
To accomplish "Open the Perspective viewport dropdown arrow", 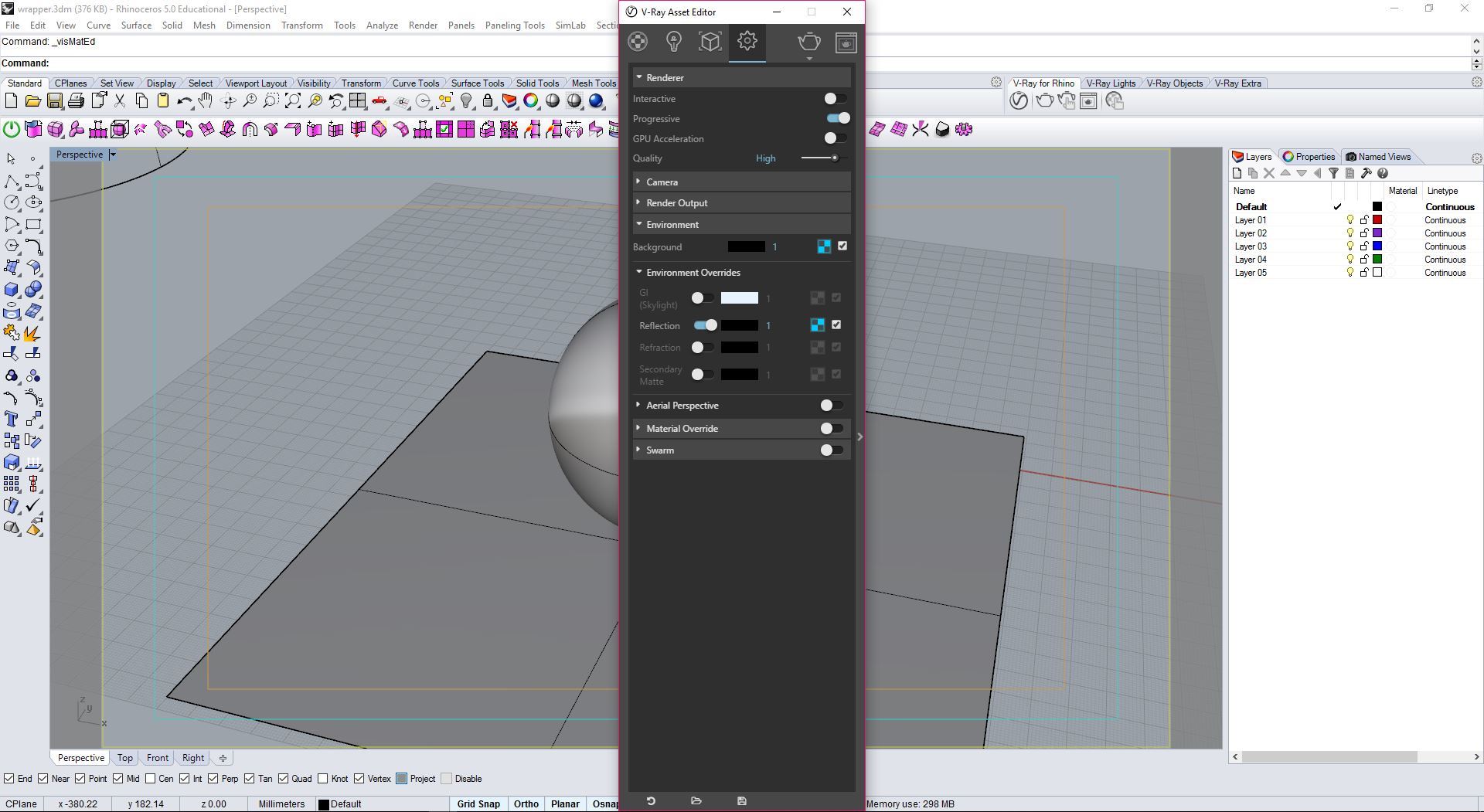I will pyautogui.click(x=112, y=155).
